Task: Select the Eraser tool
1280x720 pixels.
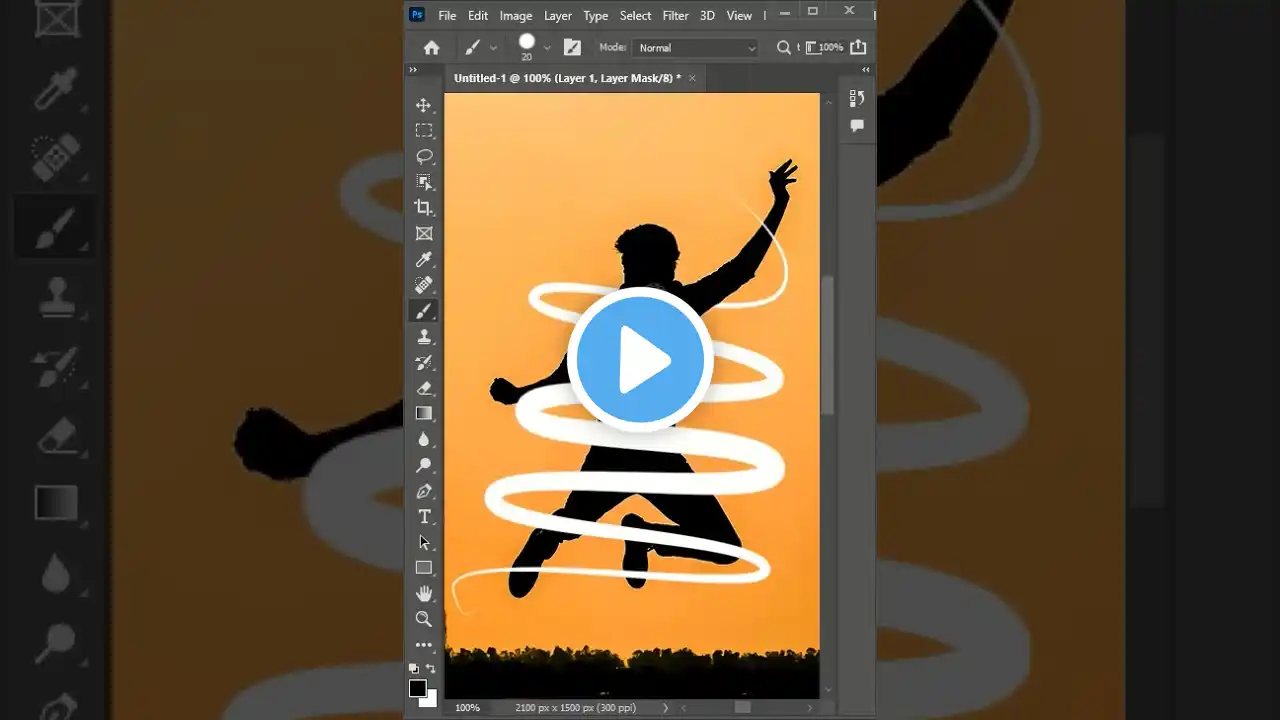Action: click(424, 388)
